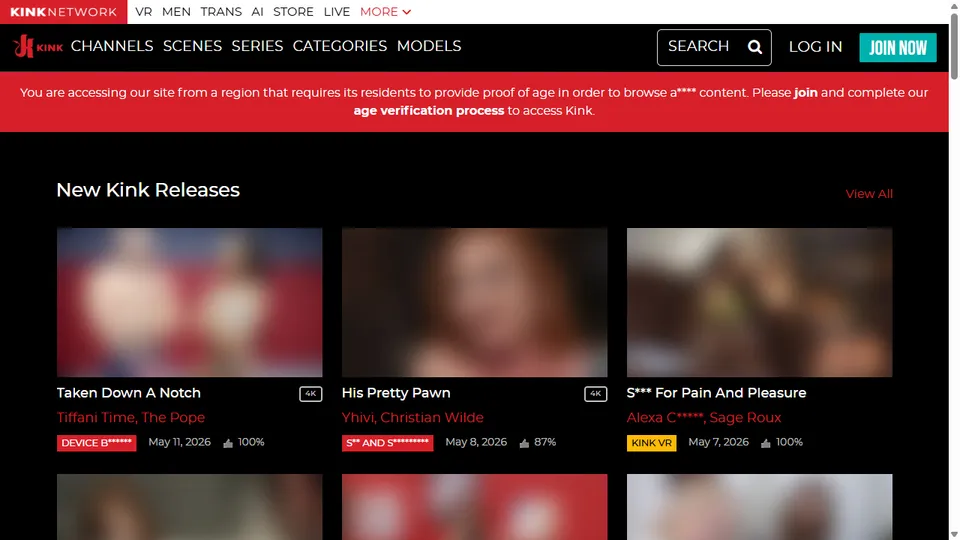Click the performer name Tiffani Time

[x=96, y=418]
